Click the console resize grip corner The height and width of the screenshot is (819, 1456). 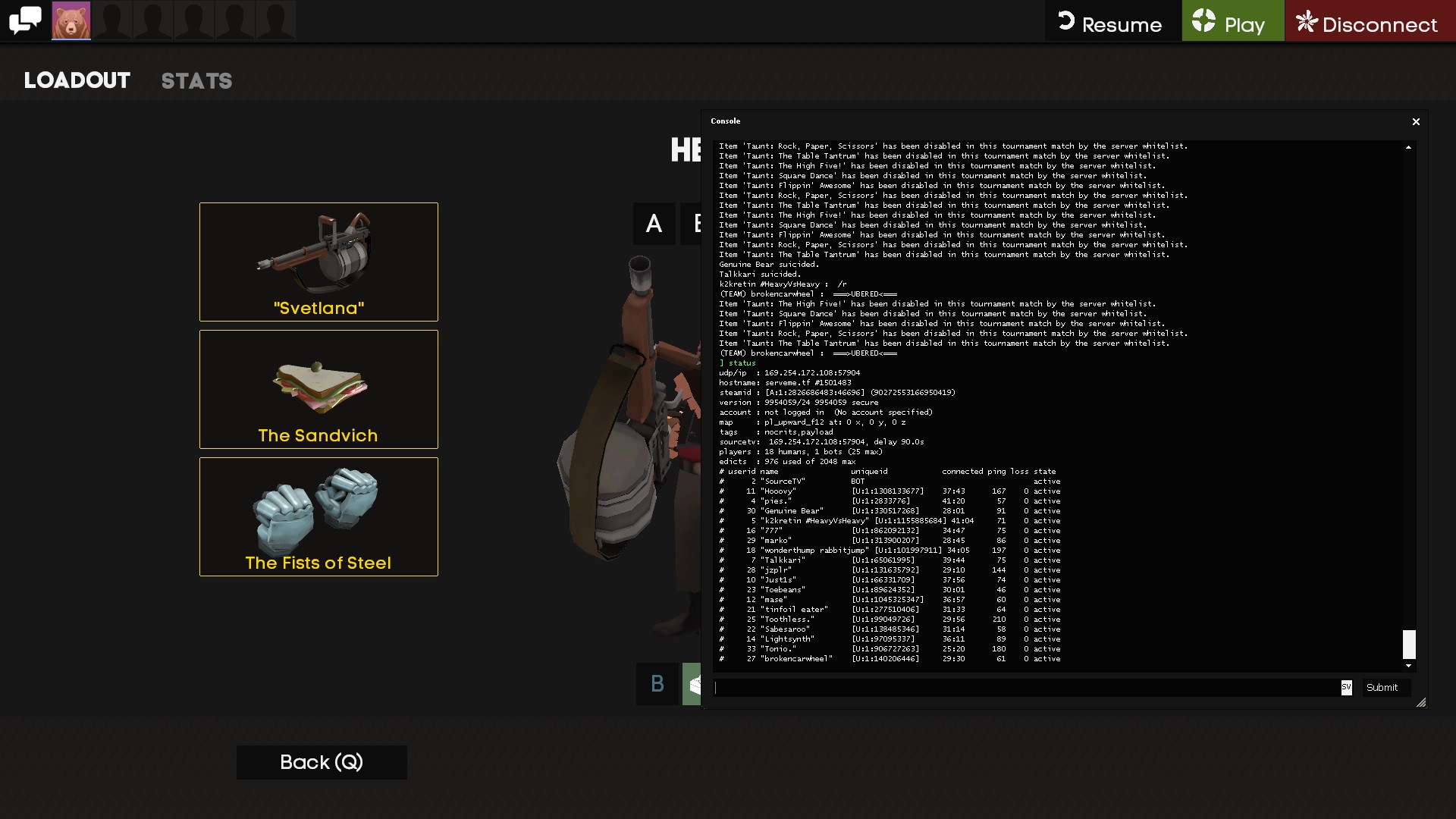1421,703
